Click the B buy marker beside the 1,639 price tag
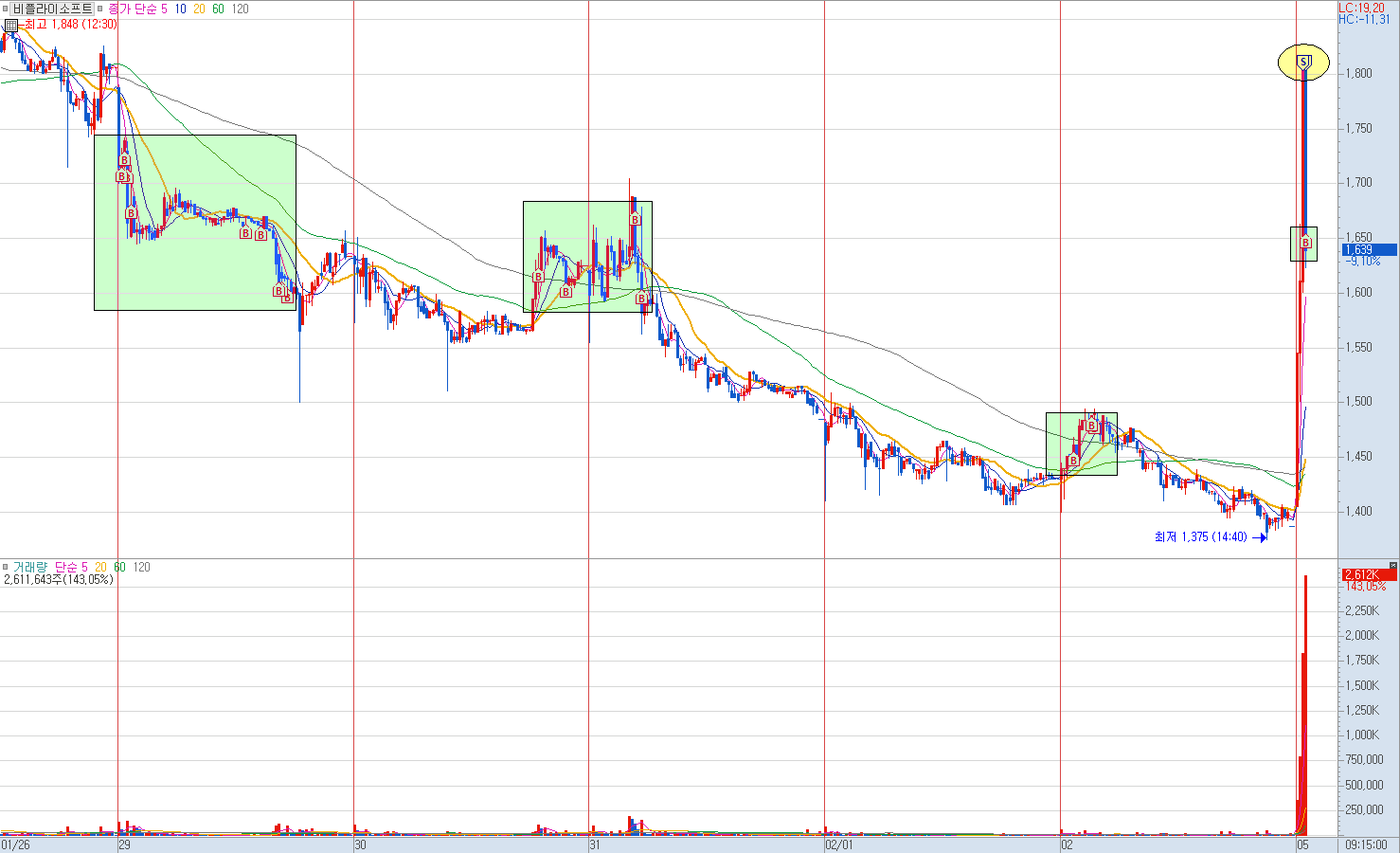Screen dimensions: 1400x853 click(x=1305, y=243)
